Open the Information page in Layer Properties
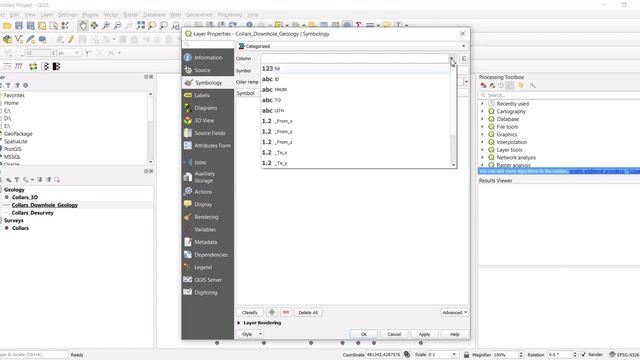 click(208, 58)
